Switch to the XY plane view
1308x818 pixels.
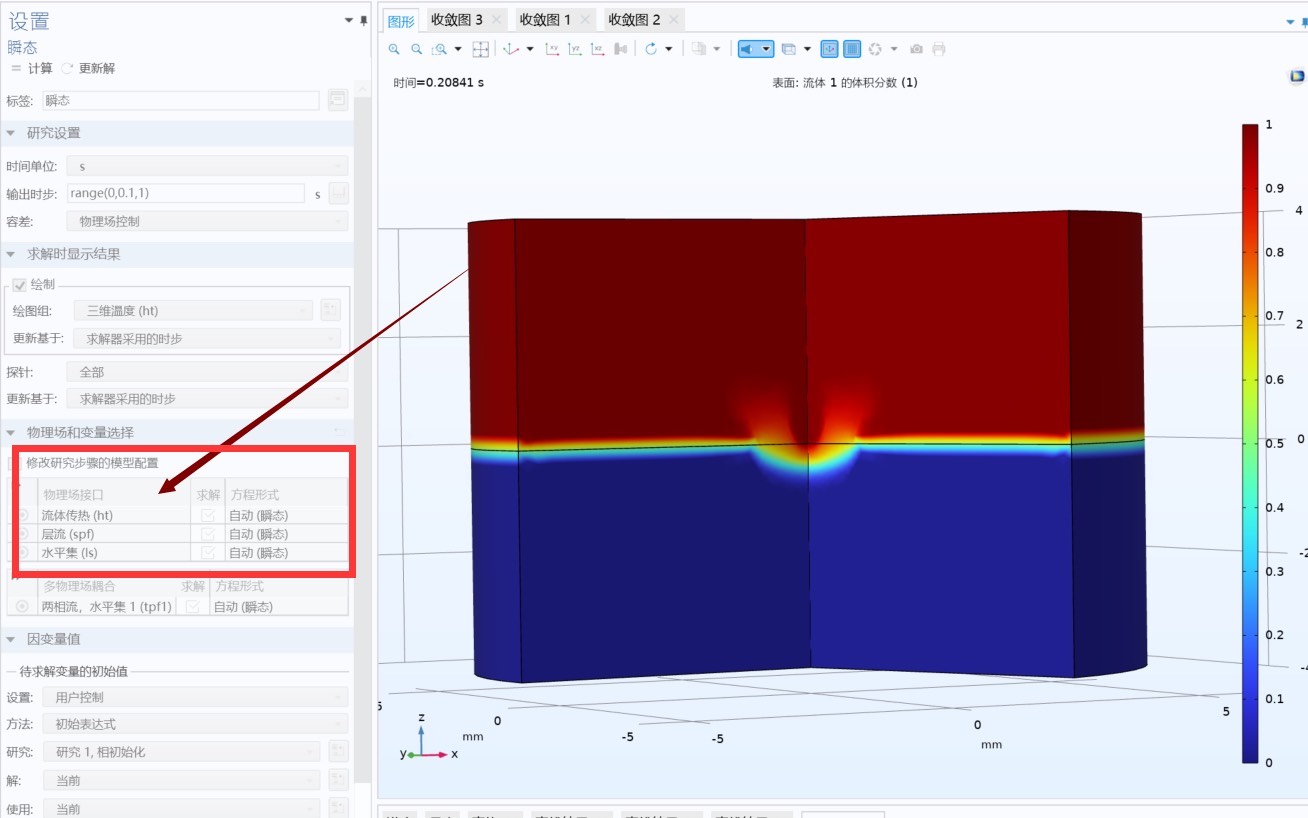(x=552, y=49)
